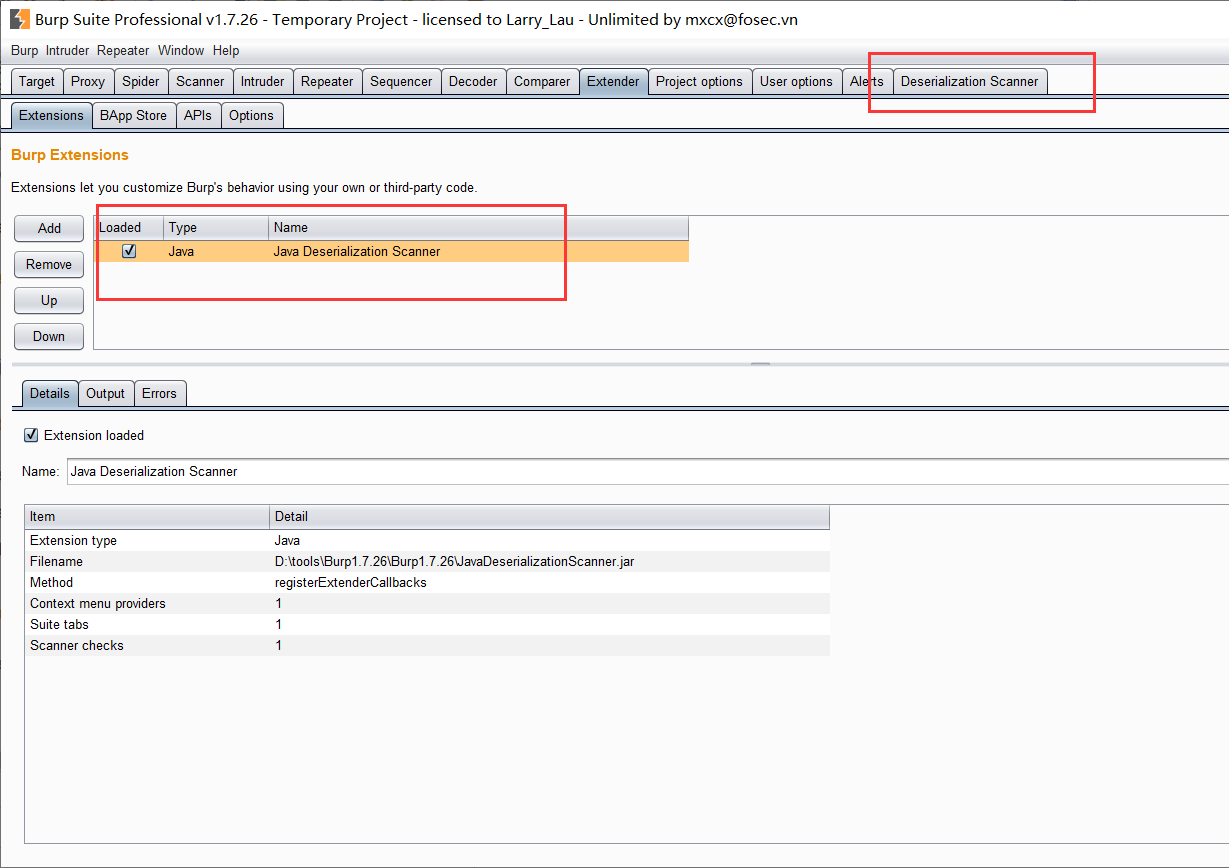Open the APIs sub-tab
1229x868 pixels.
(x=198, y=115)
